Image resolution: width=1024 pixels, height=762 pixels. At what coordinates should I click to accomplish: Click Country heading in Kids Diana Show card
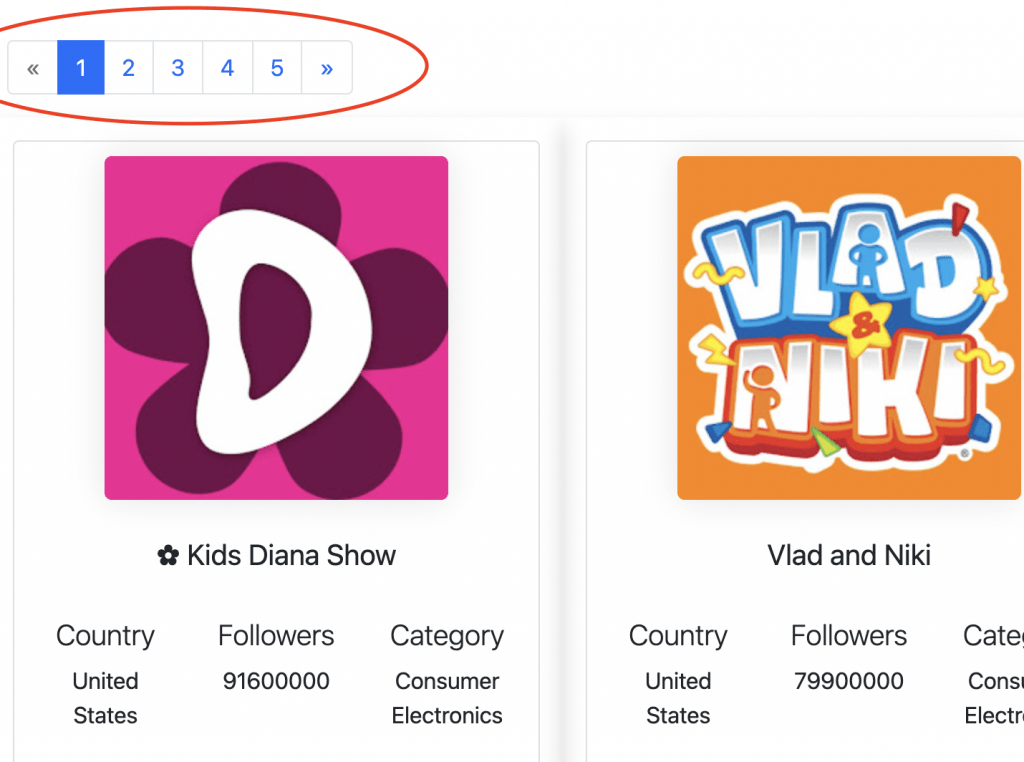105,636
